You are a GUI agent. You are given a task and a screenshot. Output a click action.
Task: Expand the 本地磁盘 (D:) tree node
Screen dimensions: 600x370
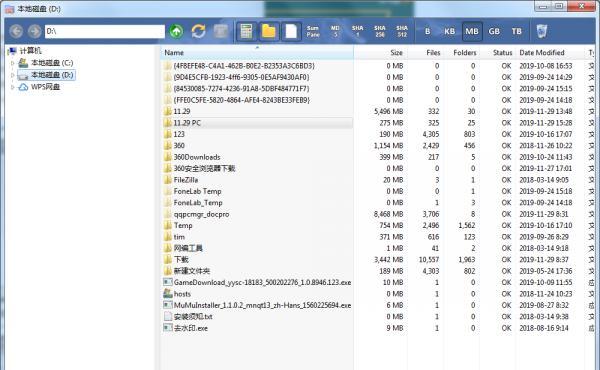13,75
